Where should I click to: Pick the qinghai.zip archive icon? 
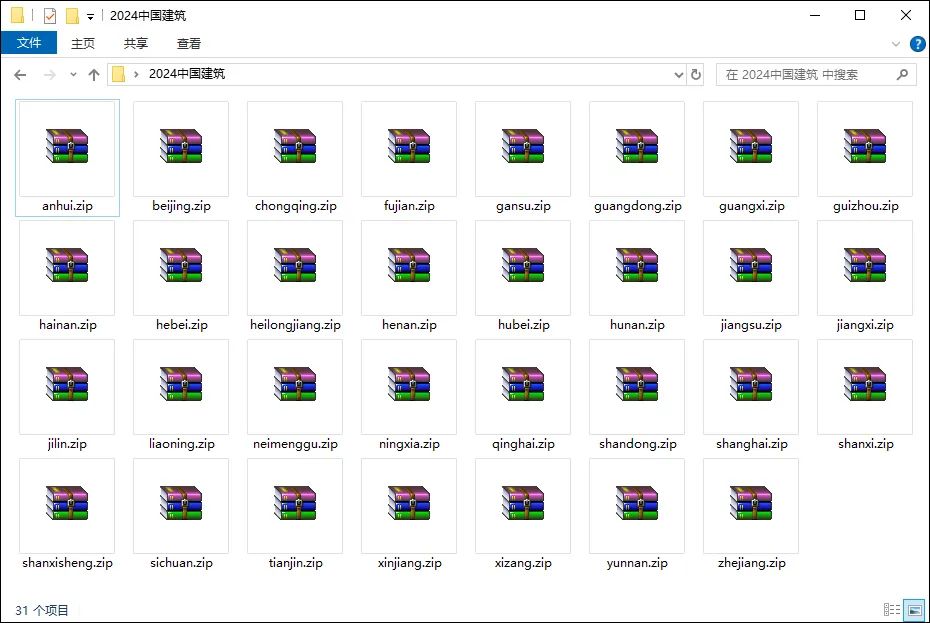(523, 384)
